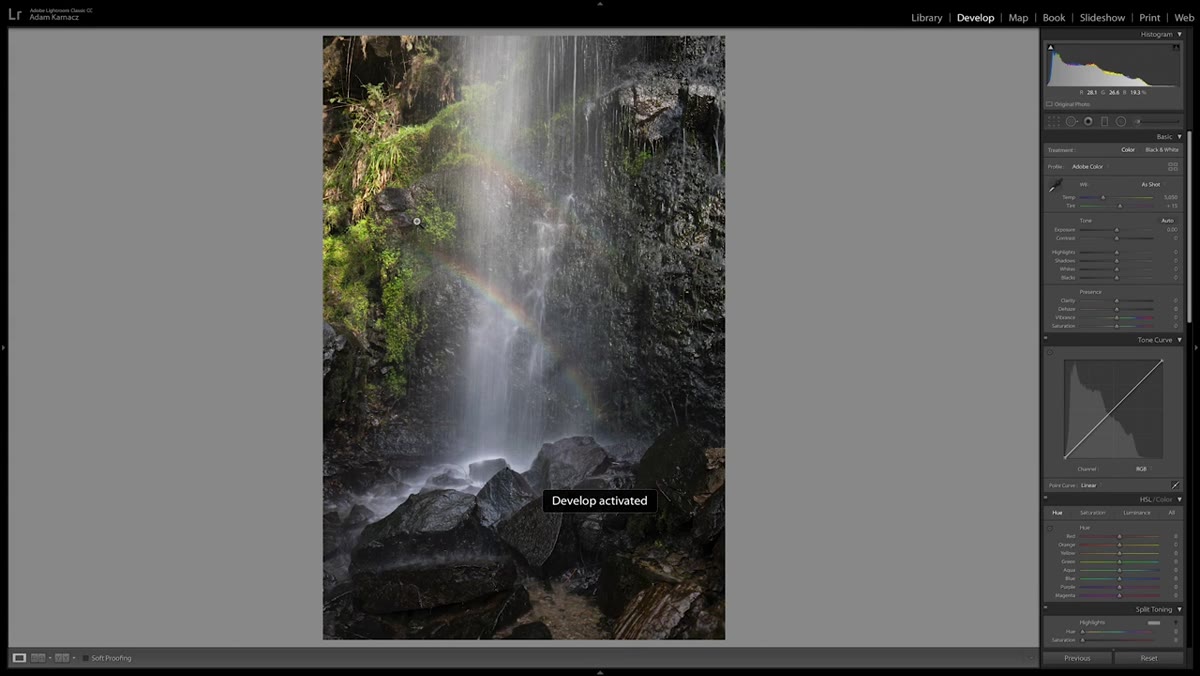Collapse the Histogram panel

tap(1179, 34)
